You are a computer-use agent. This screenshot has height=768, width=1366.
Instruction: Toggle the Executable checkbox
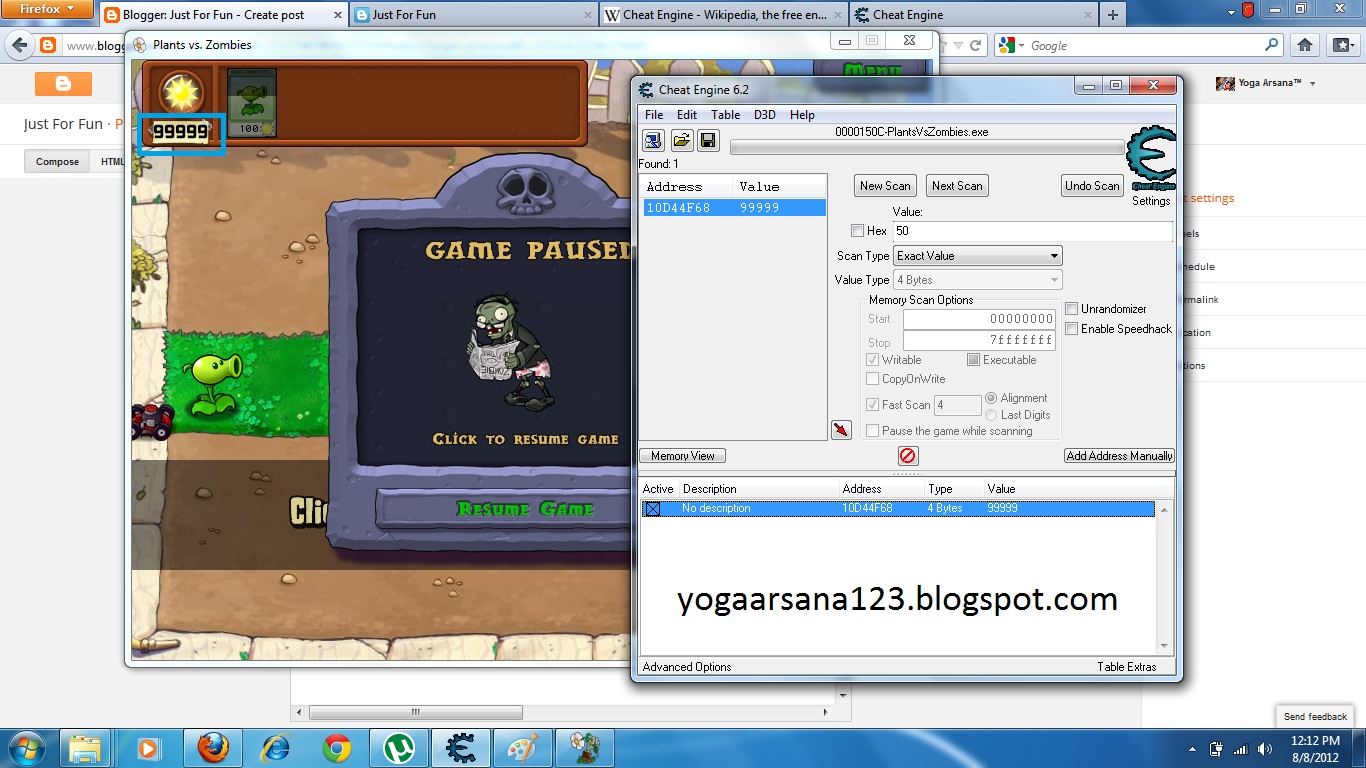[x=973, y=360]
